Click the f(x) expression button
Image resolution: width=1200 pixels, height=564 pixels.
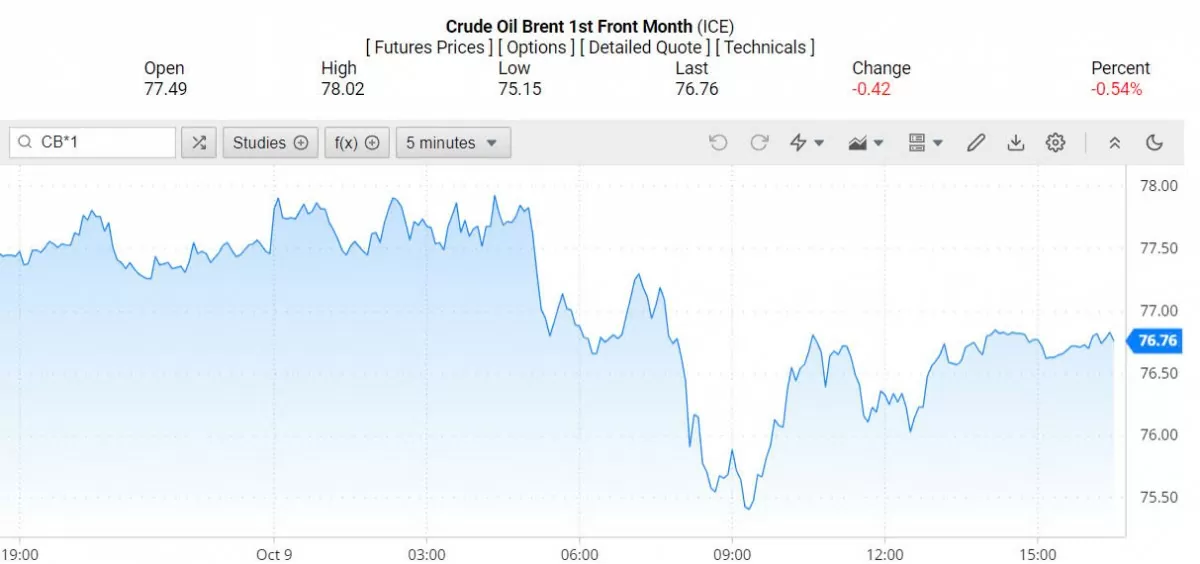point(357,143)
